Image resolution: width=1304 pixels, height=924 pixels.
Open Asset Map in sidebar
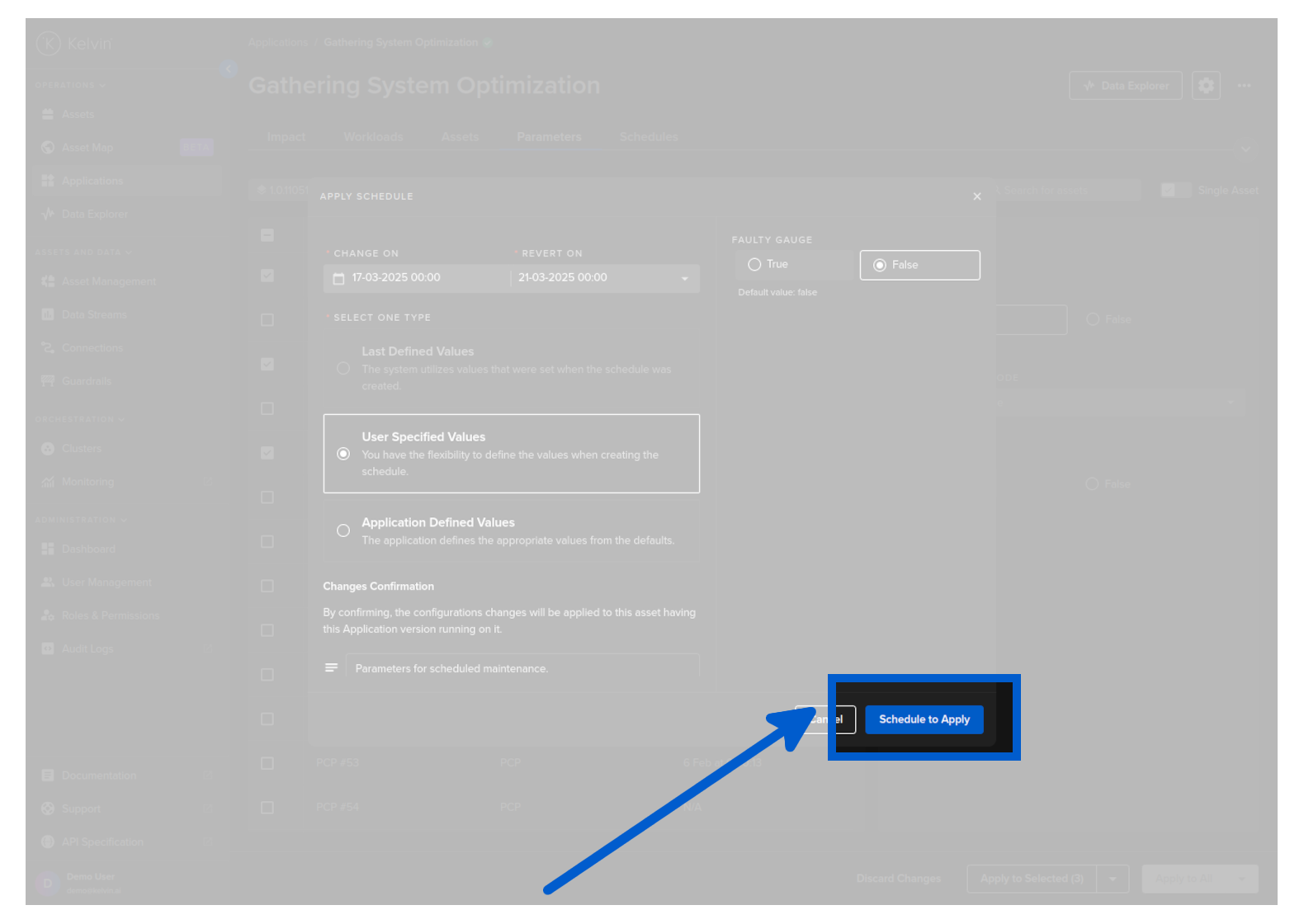87,148
